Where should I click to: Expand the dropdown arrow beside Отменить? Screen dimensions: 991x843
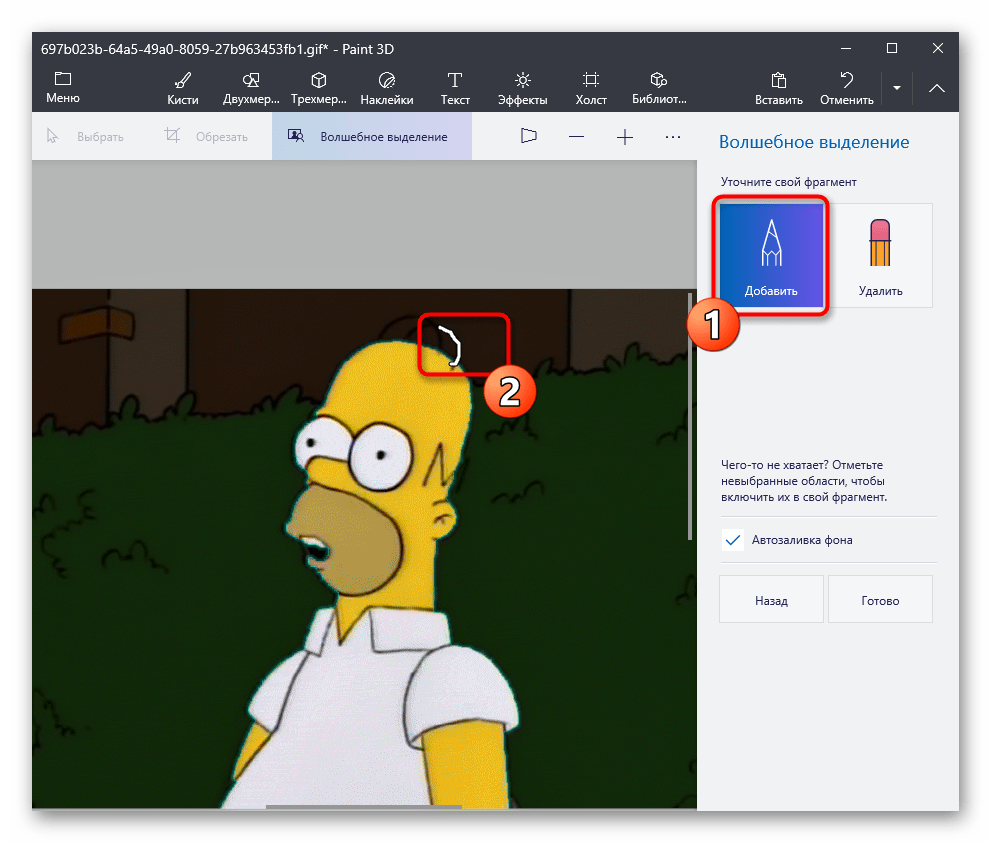click(x=897, y=88)
